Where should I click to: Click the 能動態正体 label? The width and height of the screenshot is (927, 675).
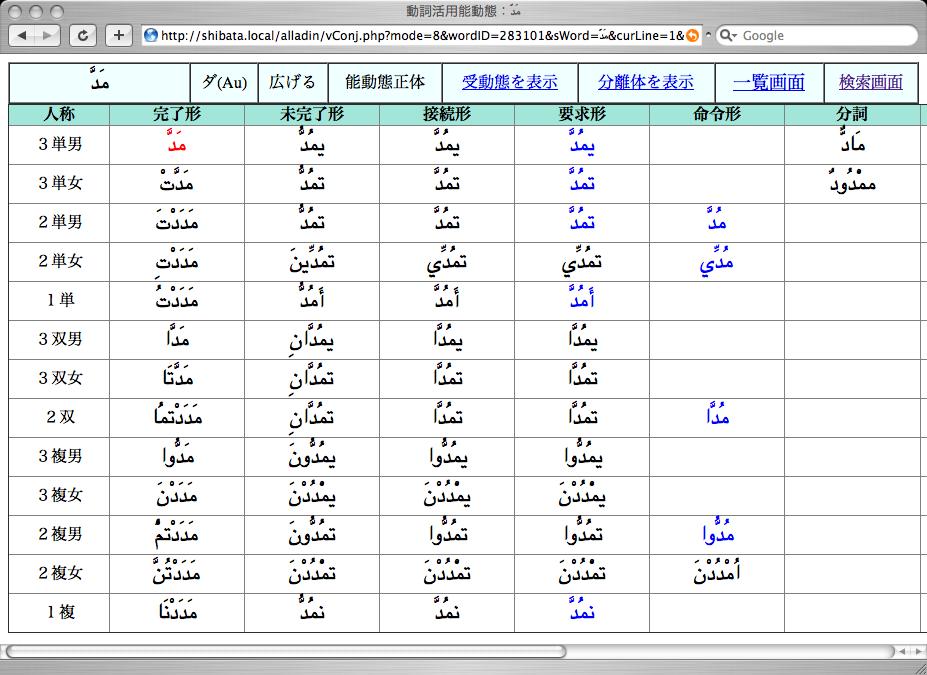(385, 82)
